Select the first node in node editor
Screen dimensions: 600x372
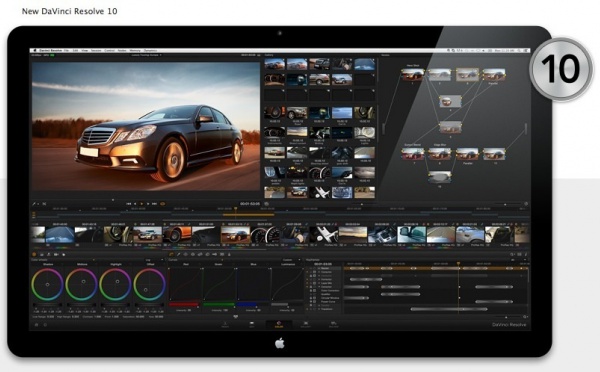tap(412, 75)
